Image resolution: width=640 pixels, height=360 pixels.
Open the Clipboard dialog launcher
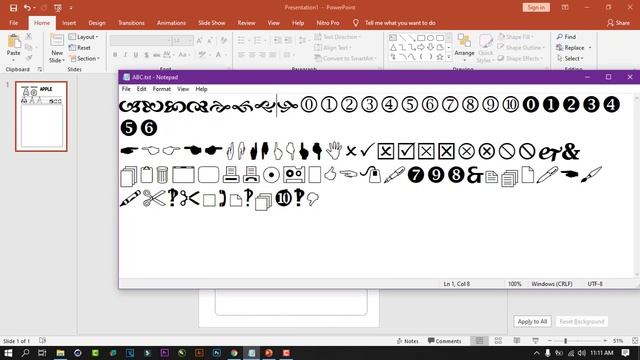40,69
